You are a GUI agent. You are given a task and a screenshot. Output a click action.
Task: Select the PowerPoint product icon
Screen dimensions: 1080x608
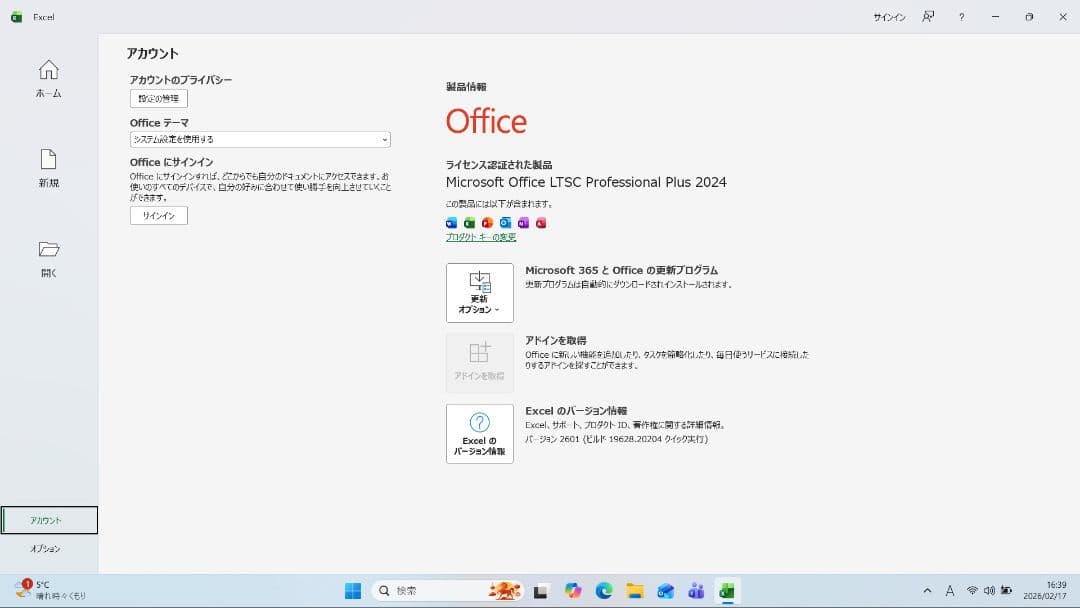point(487,223)
